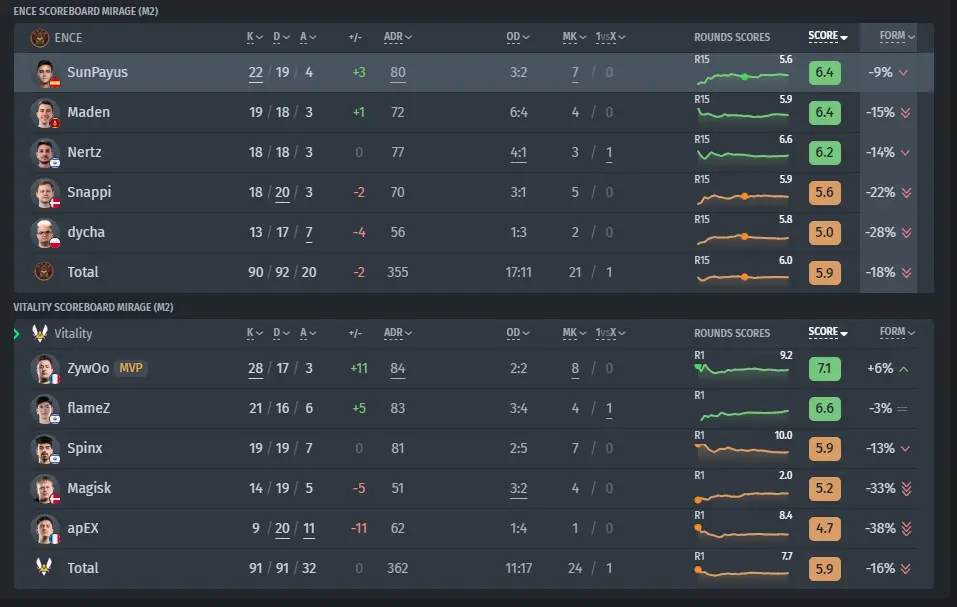The height and width of the screenshot is (607, 957).
Task: Click SunPayus form trend arrow
Action: click(903, 73)
